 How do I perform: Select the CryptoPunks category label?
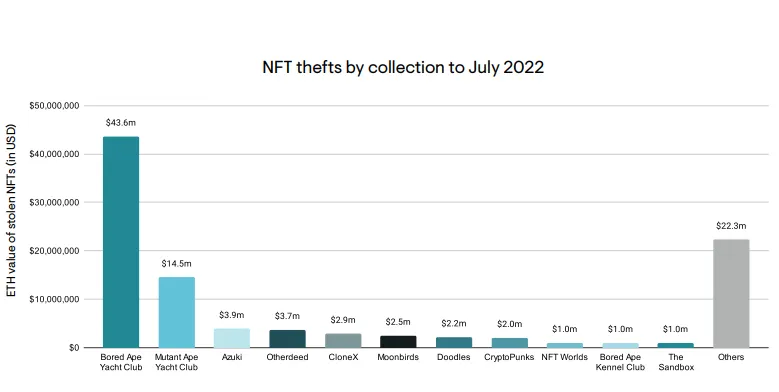509,357
